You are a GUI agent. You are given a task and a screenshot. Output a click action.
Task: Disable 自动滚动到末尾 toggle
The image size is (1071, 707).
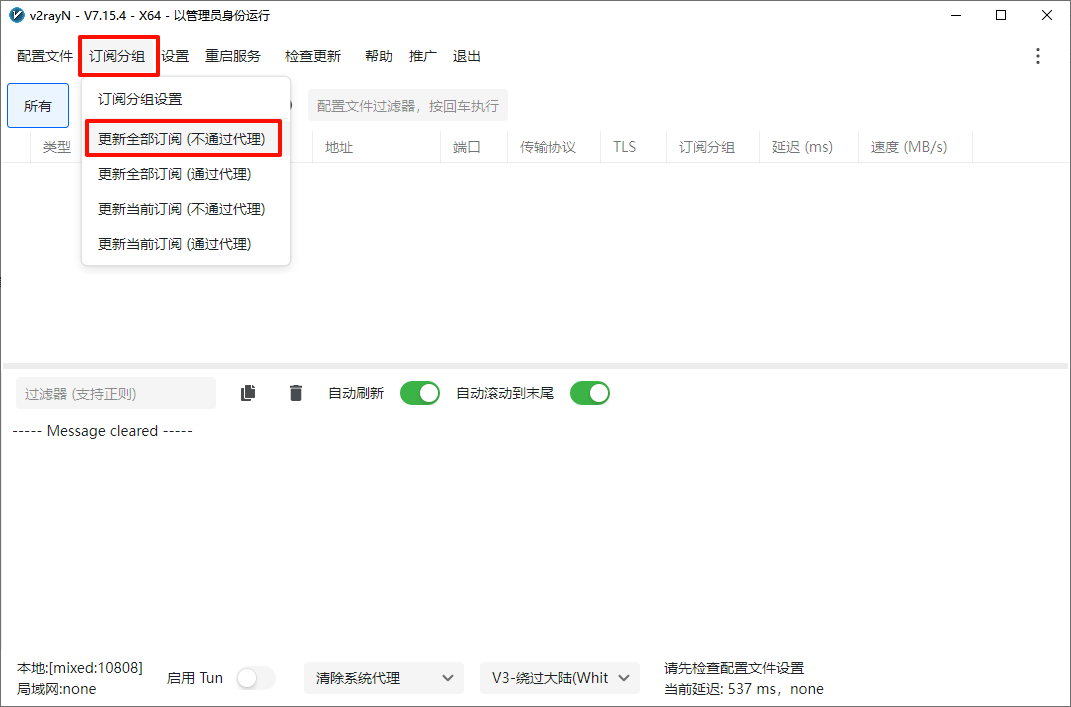(589, 393)
